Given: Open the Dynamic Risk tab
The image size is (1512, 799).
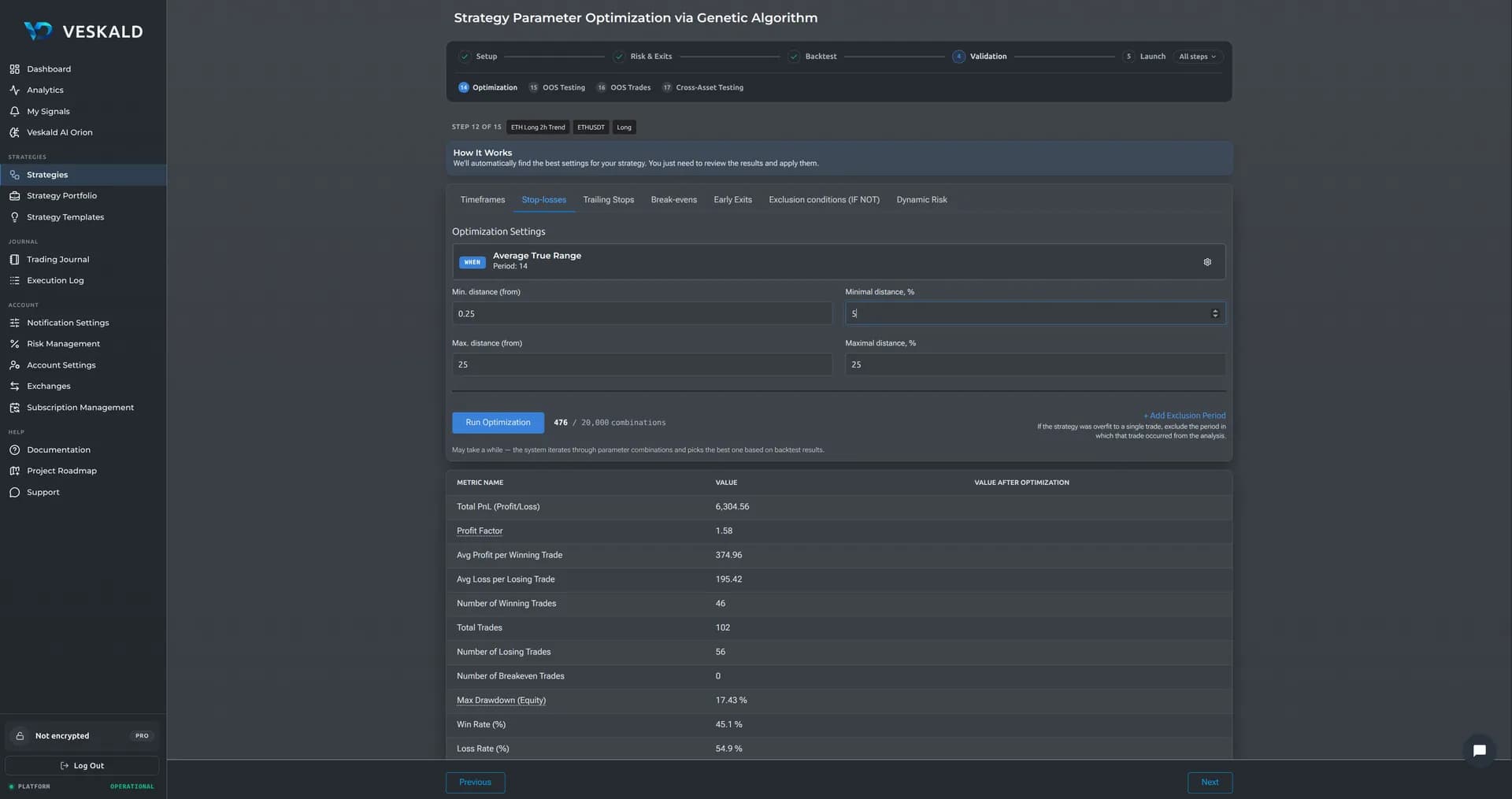Looking at the screenshot, I should 921,200.
